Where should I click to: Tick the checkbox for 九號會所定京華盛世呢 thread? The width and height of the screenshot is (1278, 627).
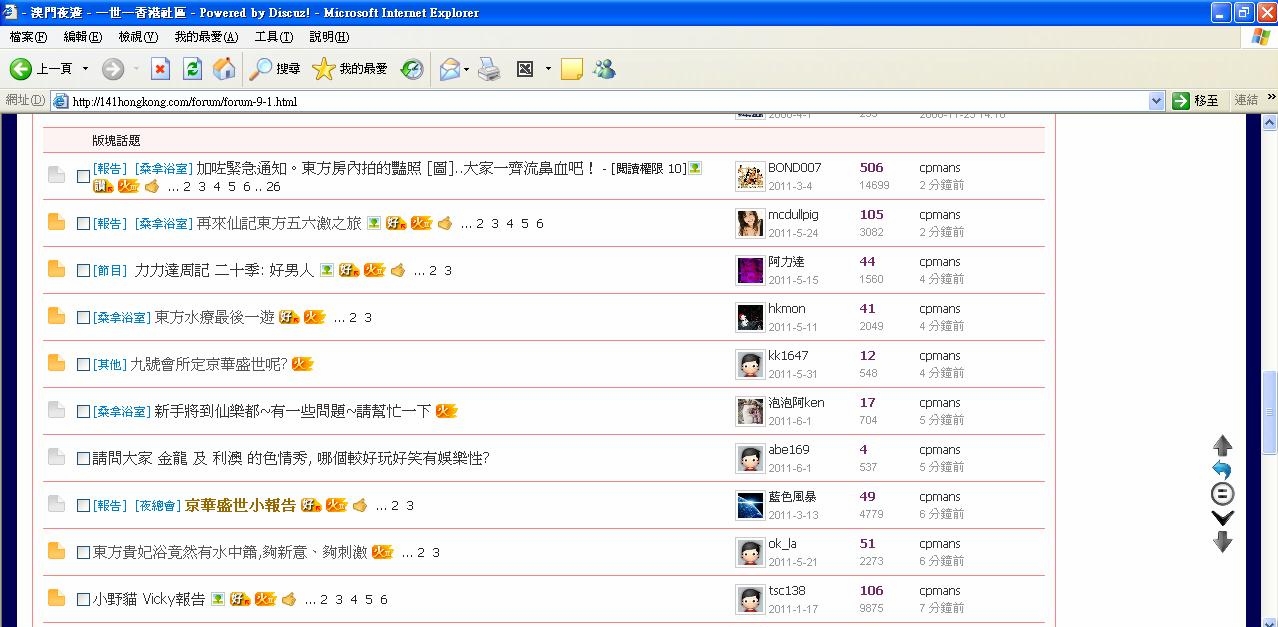[84, 365]
